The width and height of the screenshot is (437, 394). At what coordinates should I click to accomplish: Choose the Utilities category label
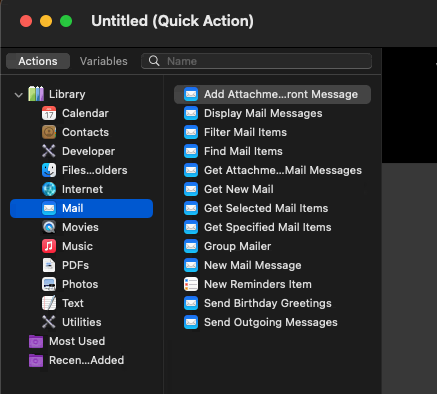coord(82,322)
